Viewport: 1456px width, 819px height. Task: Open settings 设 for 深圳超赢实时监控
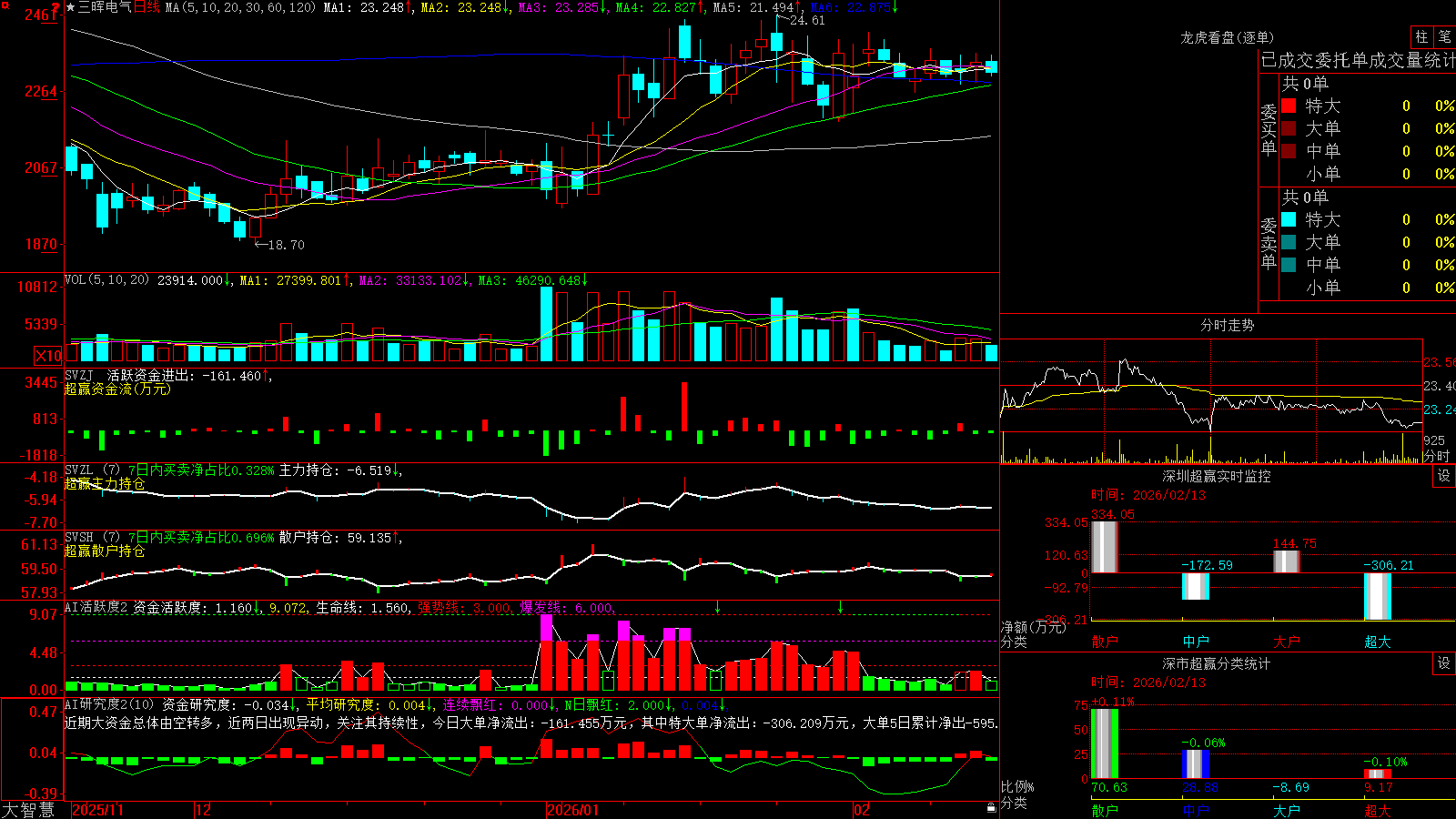point(1444,476)
